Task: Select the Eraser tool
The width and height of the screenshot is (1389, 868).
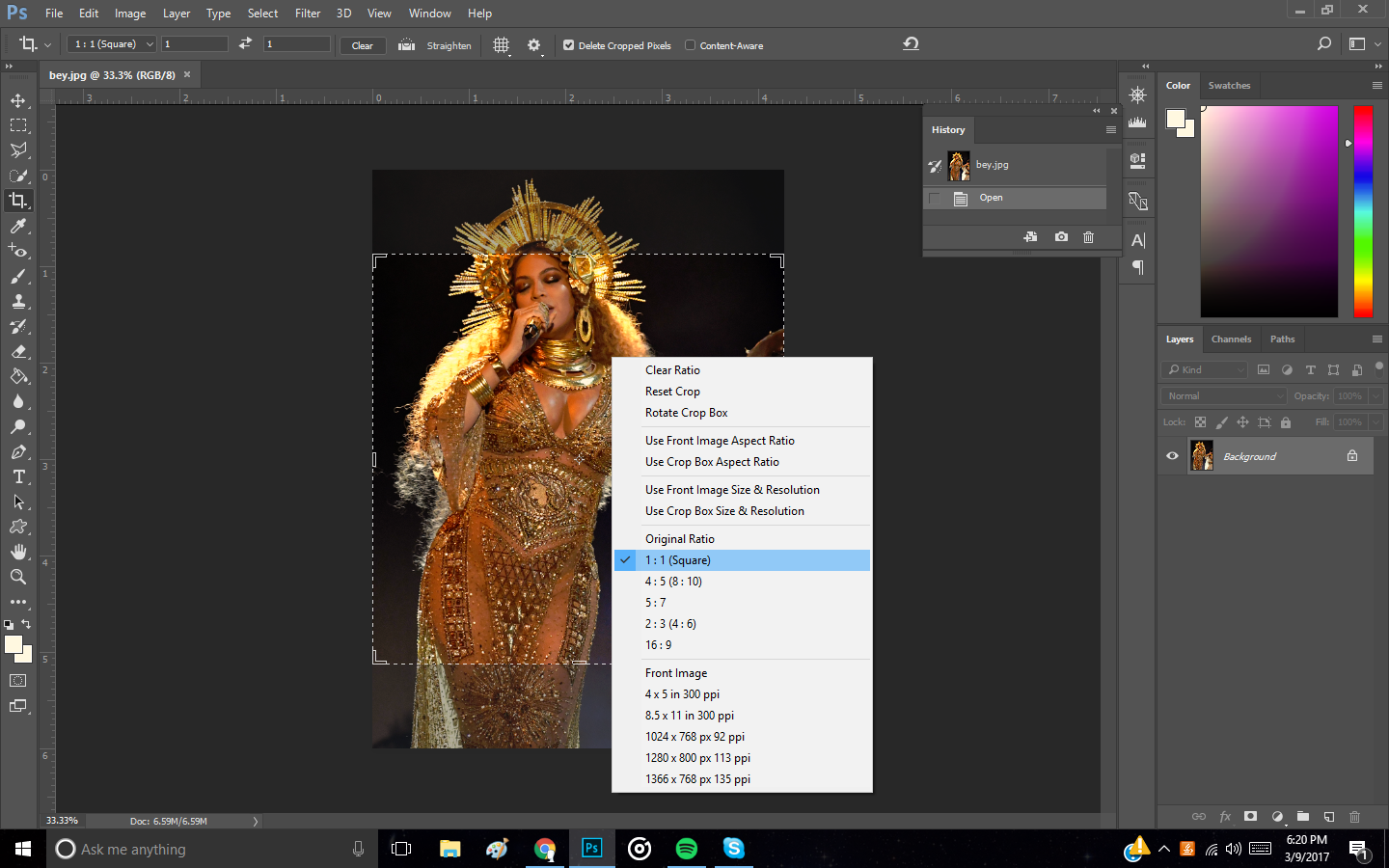Action: (x=18, y=351)
